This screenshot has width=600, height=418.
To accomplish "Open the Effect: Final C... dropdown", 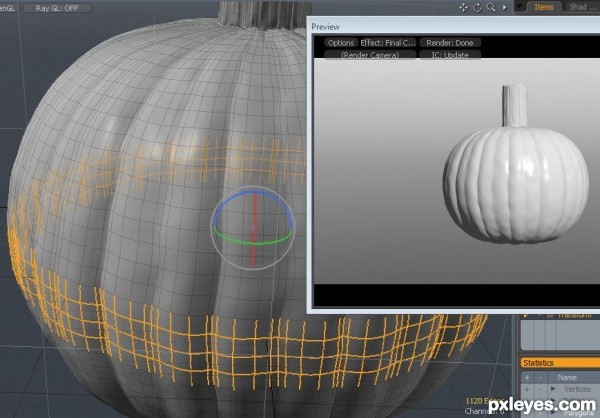I will 388,43.
